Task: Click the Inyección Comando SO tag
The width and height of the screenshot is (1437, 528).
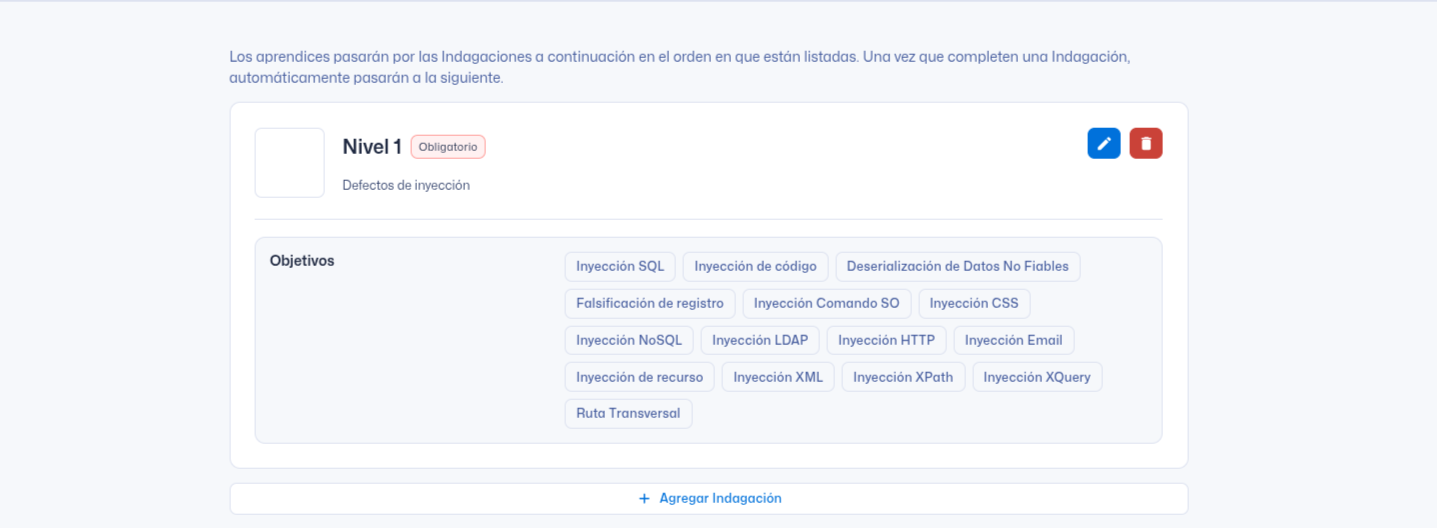Action: point(826,304)
